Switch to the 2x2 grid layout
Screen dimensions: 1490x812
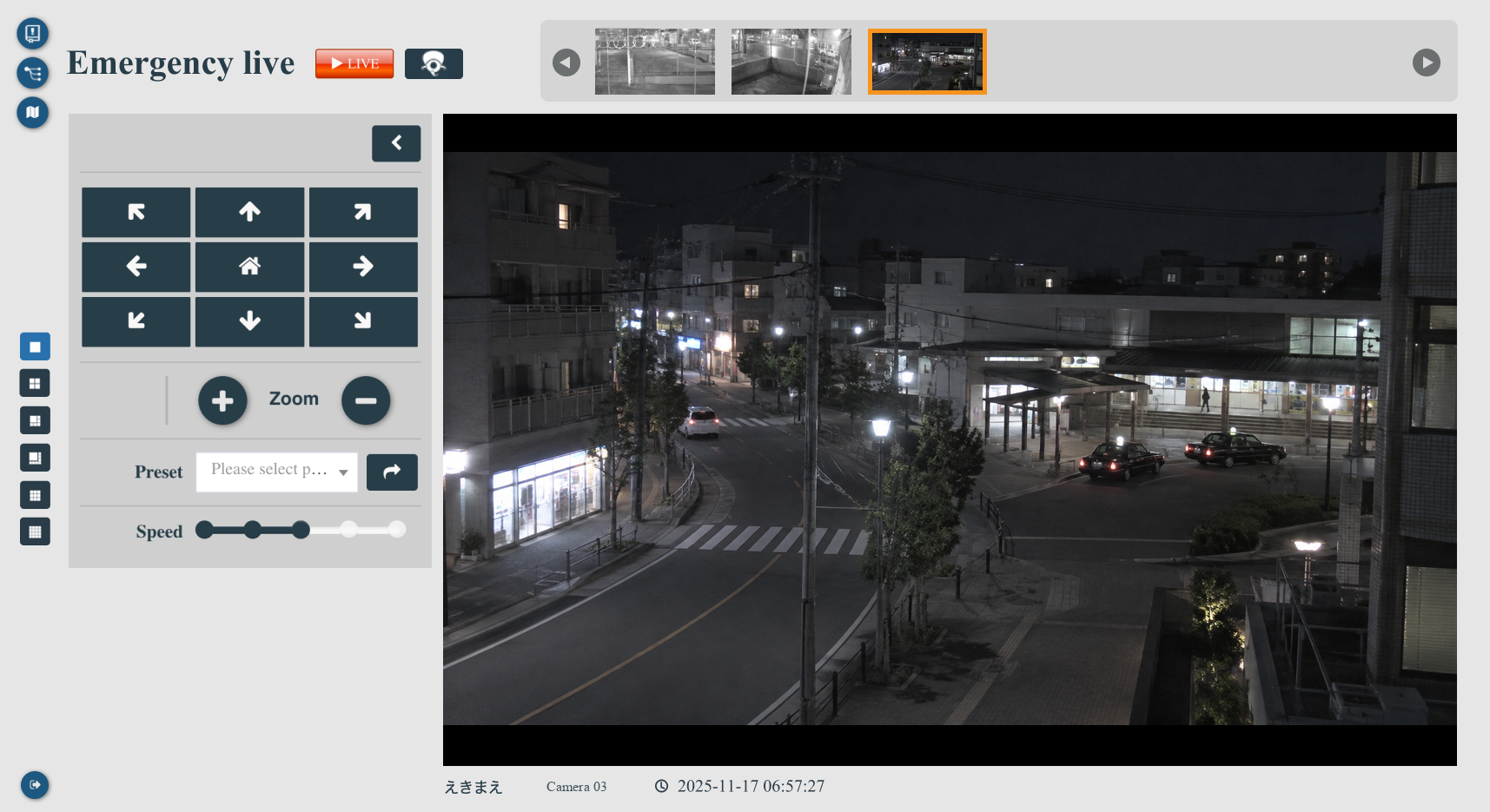coord(35,383)
